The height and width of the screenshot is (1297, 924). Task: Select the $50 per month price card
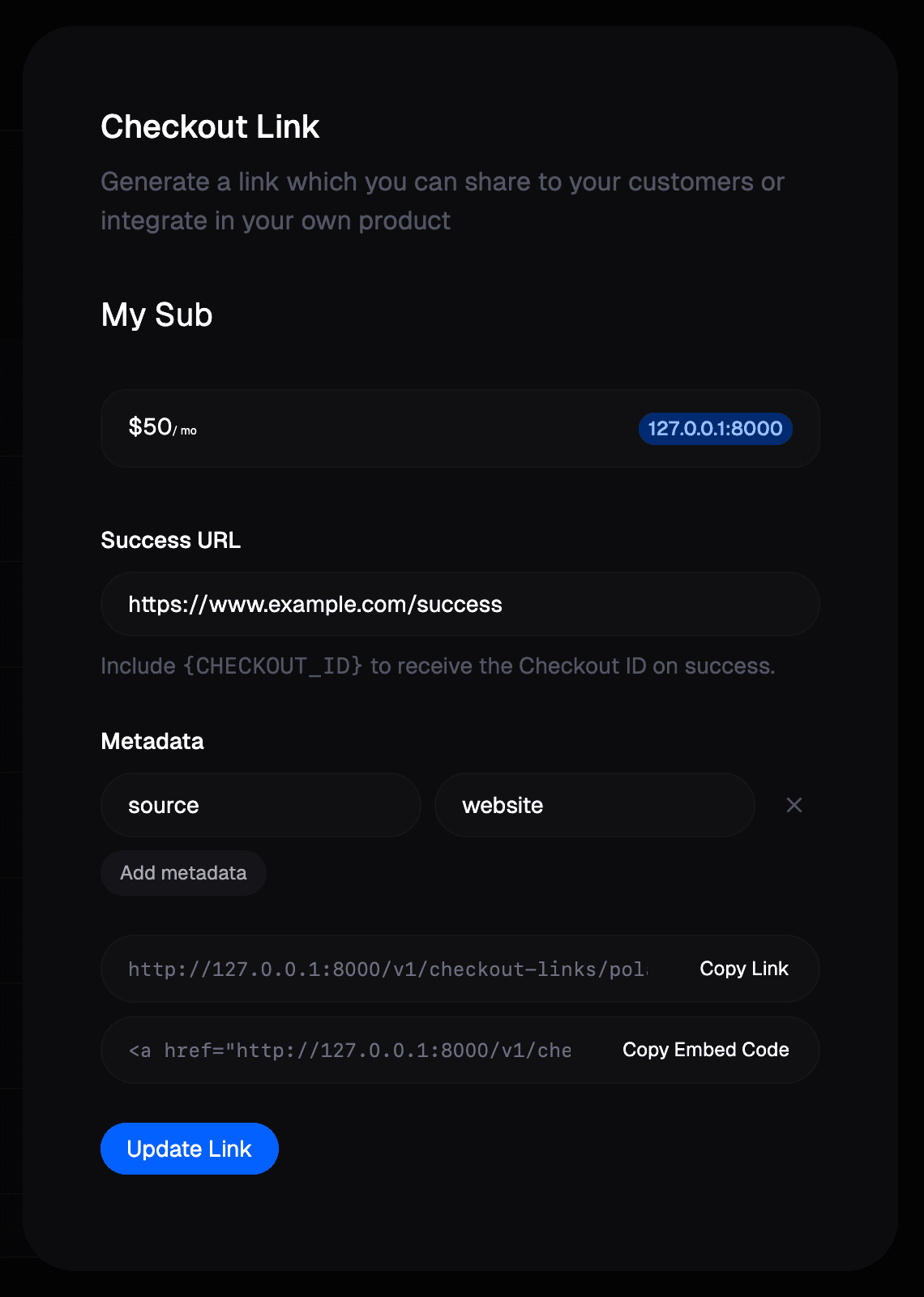[x=460, y=428]
